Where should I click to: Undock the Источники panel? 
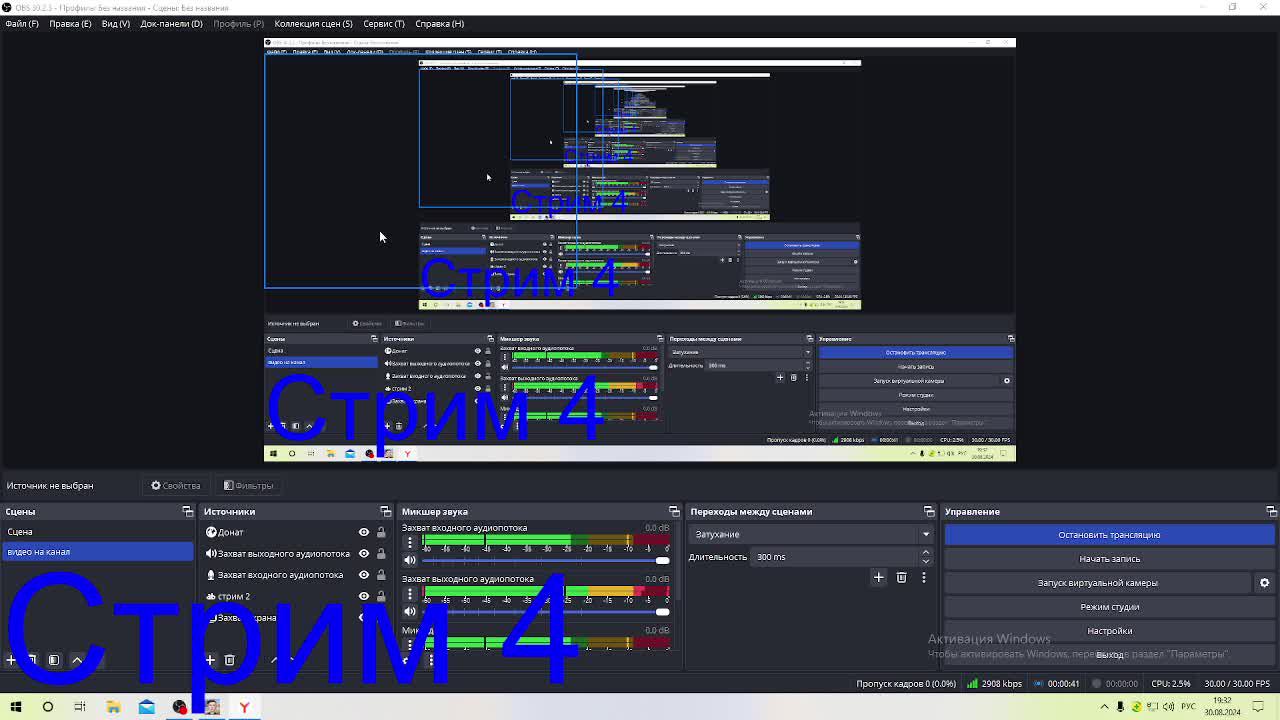[x=386, y=512]
